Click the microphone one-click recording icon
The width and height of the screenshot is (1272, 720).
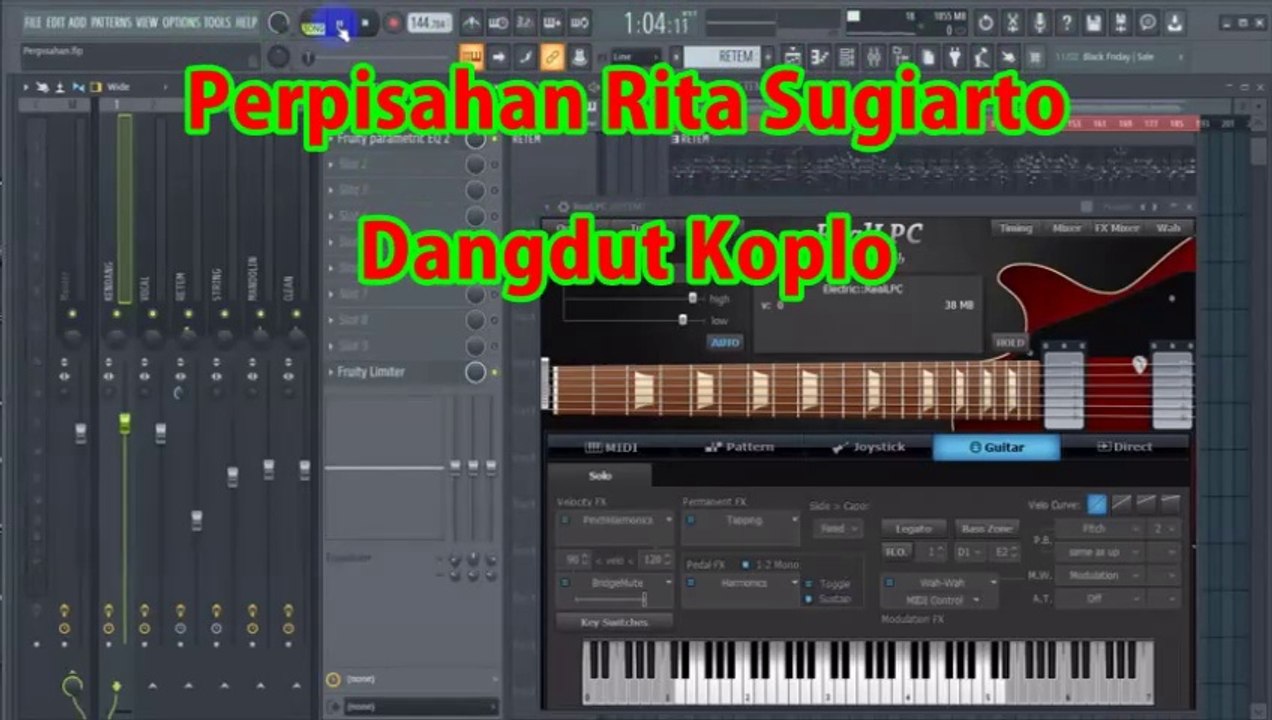[x=1041, y=22]
